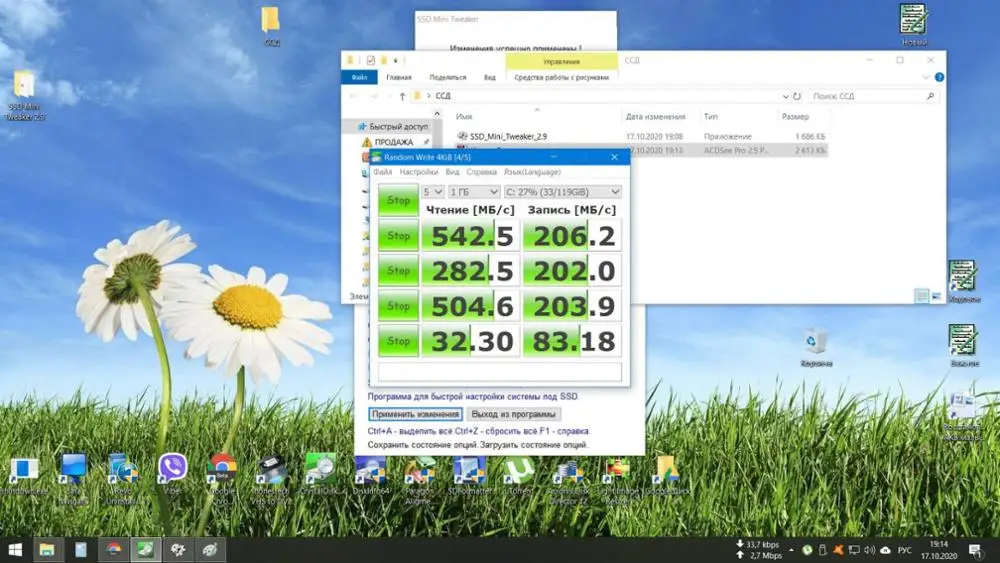This screenshot has height=563, width=1000.
Task: Expand the Explorer address bar history dropdown
Action: coord(785,96)
